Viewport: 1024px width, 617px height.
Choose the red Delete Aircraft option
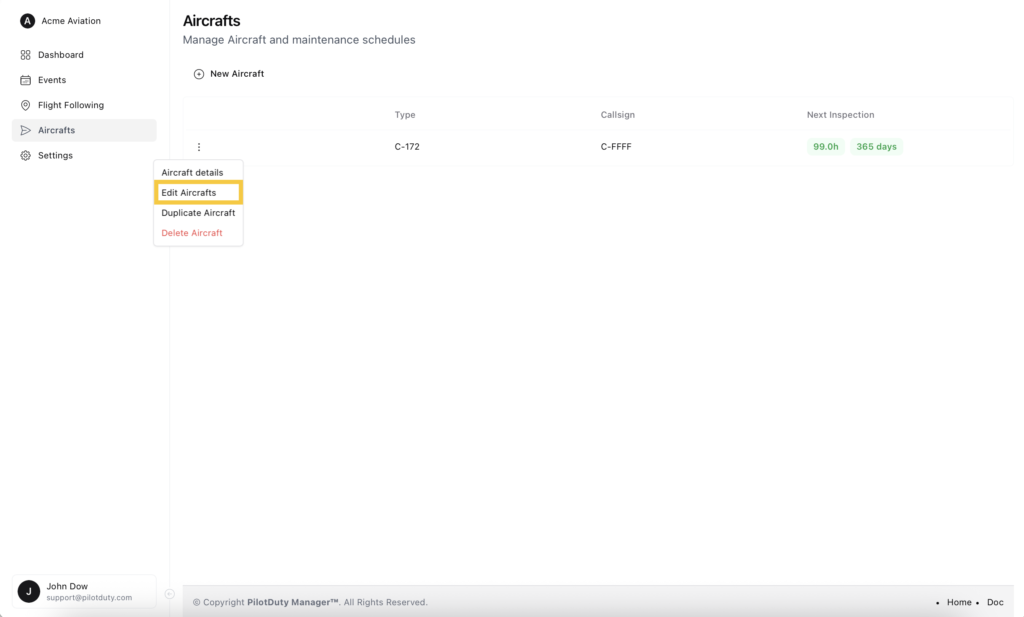point(192,233)
